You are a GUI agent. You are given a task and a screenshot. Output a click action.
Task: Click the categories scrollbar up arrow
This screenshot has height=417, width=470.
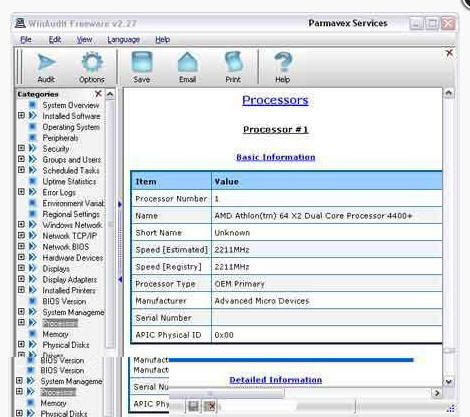pos(110,94)
